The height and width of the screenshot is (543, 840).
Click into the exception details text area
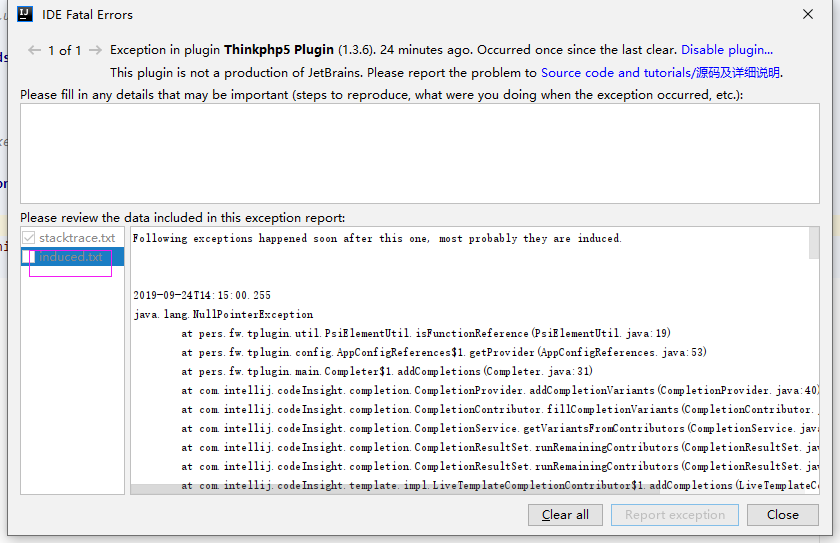420,153
